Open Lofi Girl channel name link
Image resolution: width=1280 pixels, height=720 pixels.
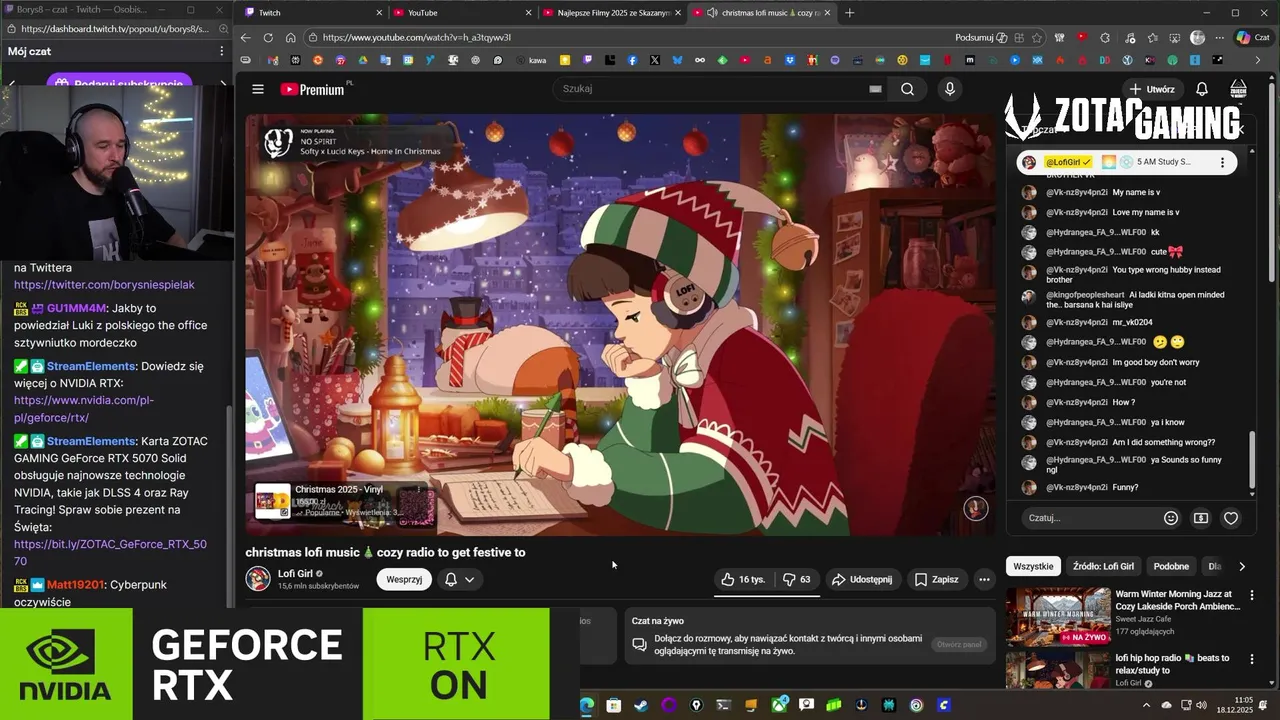(x=296, y=574)
